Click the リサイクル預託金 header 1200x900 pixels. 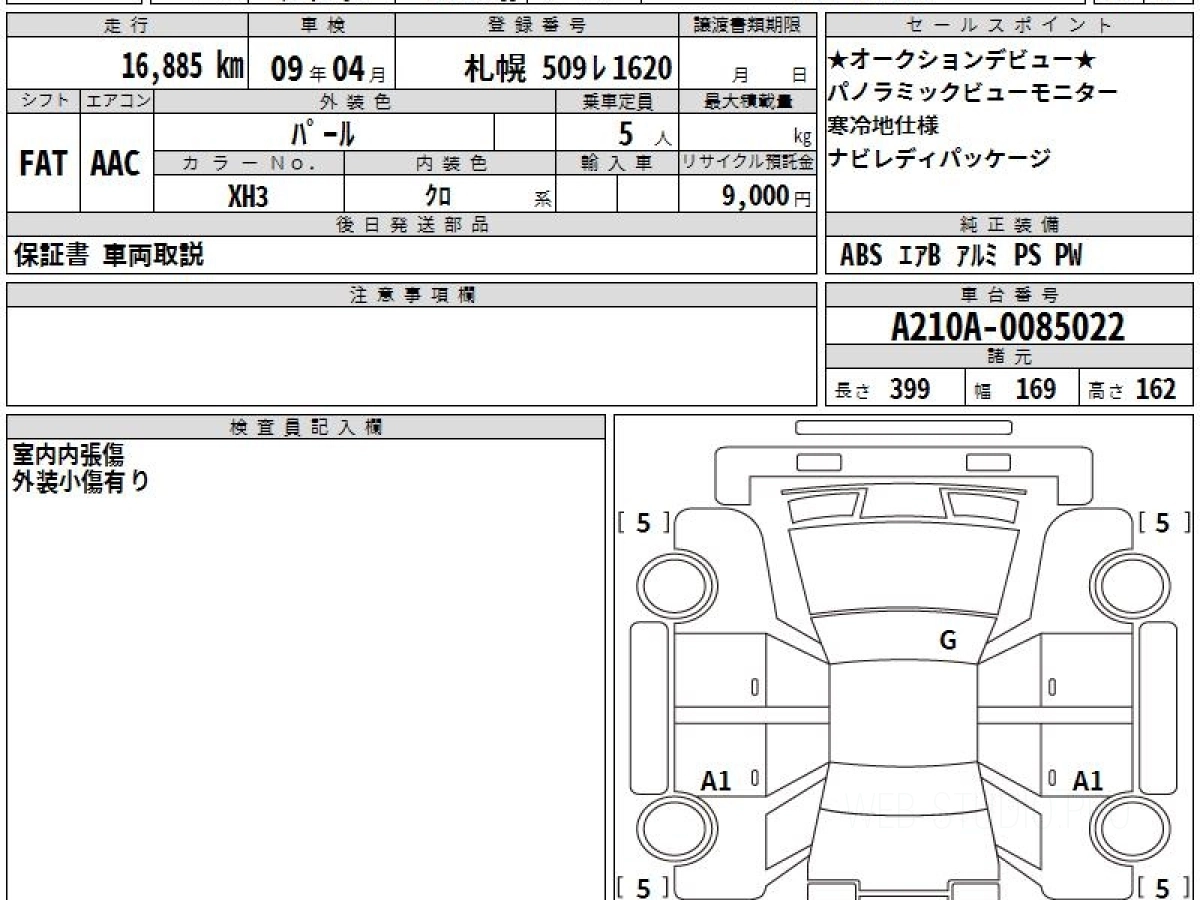coord(747,163)
